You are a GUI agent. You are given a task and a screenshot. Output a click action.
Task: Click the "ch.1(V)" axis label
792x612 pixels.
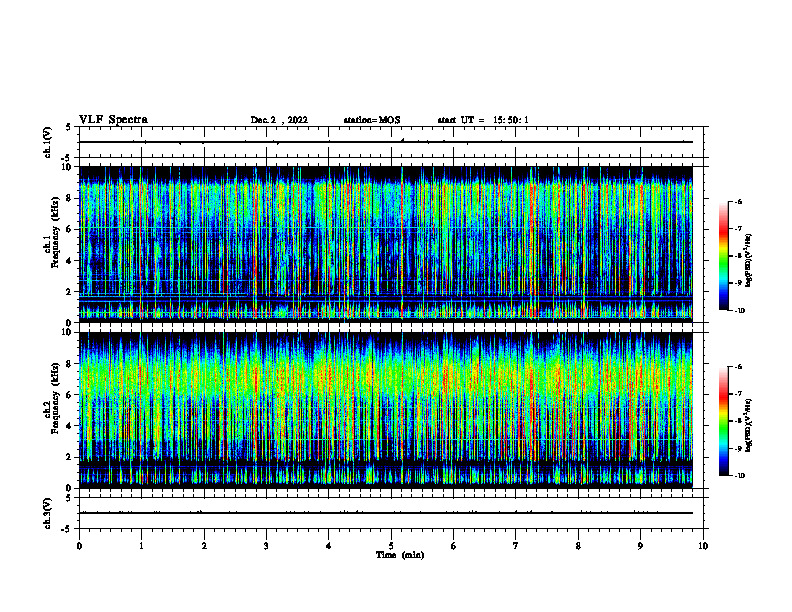[x=48, y=142]
